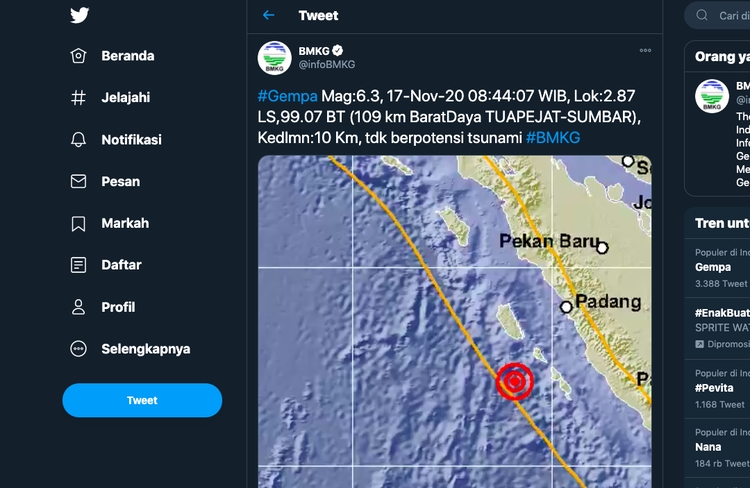Click the search field Cari di
The image size is (750, 488).
(x=728, y=15)
